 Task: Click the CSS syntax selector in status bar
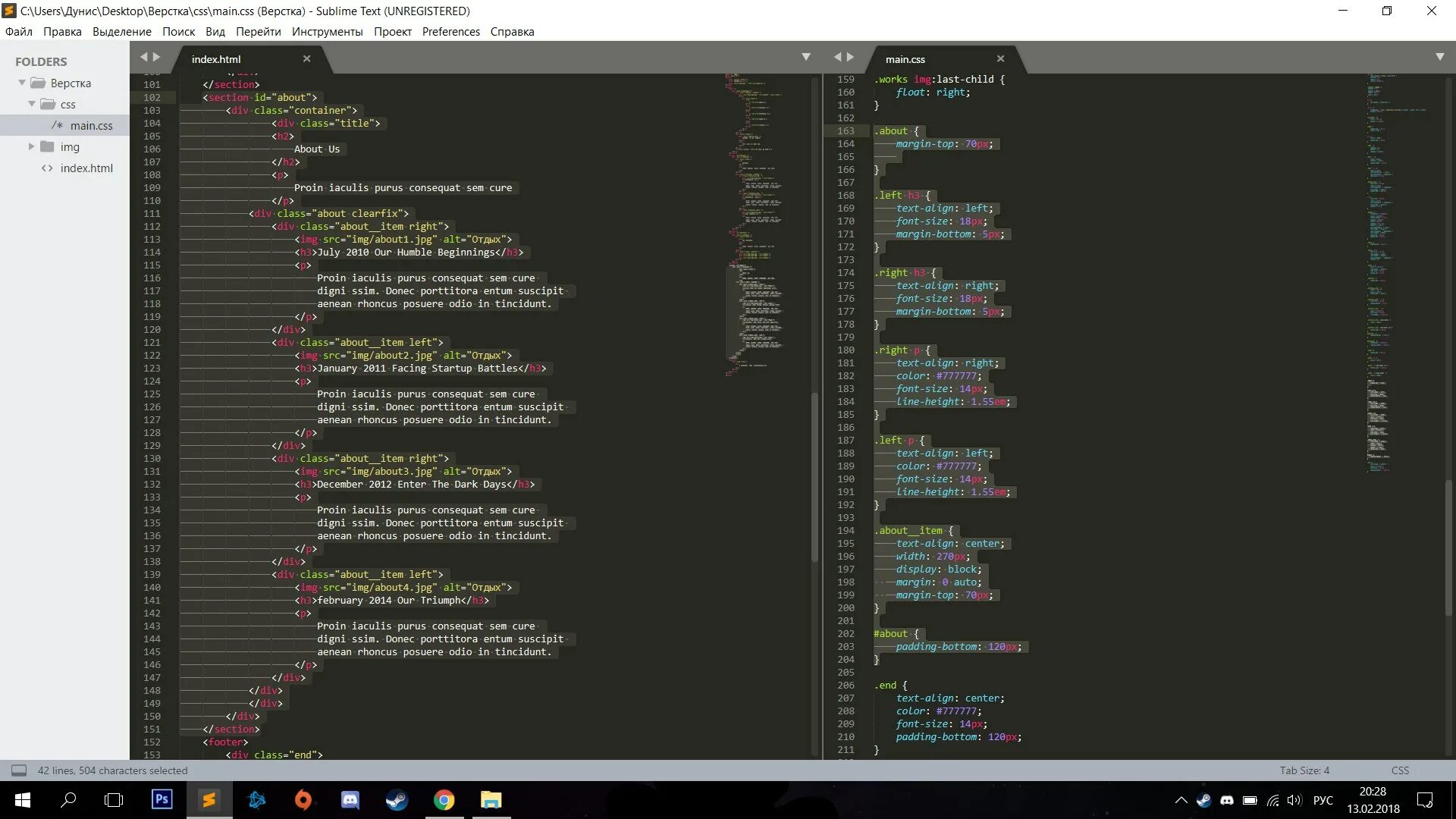click(x=1400, y=770)
